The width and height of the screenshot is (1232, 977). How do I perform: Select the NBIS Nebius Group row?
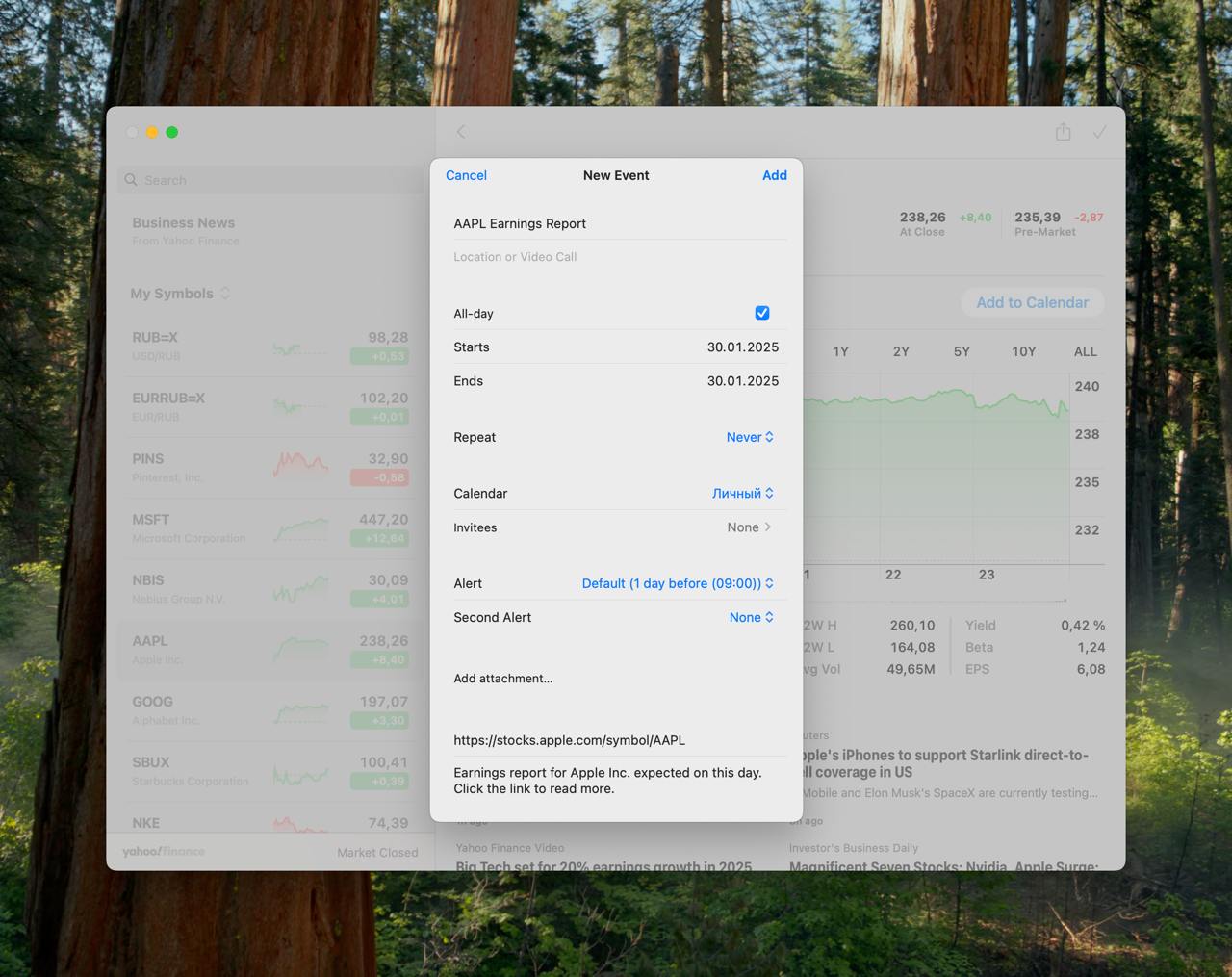(269, 589)
